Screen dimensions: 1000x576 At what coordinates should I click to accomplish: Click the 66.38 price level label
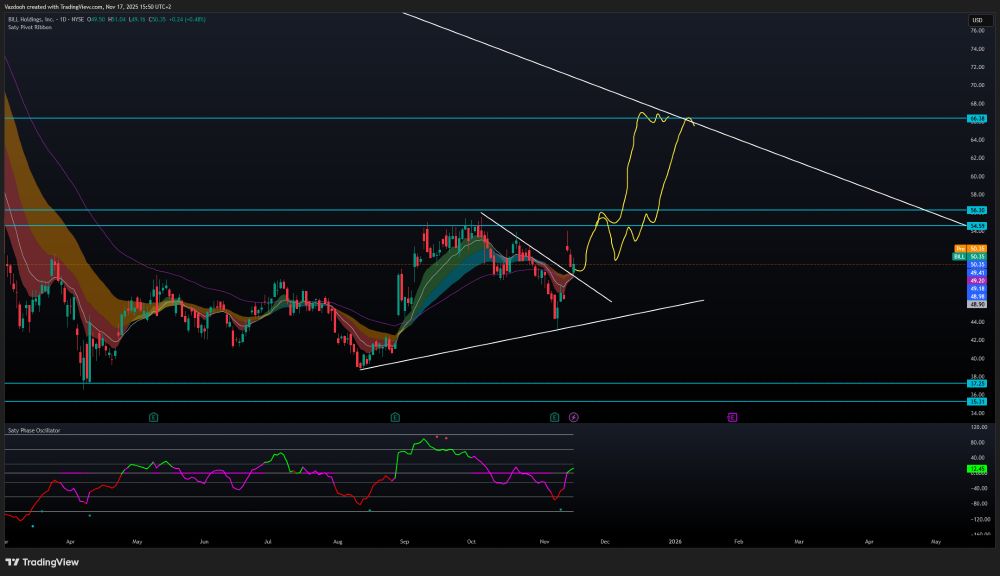click(x=977, y=119)
